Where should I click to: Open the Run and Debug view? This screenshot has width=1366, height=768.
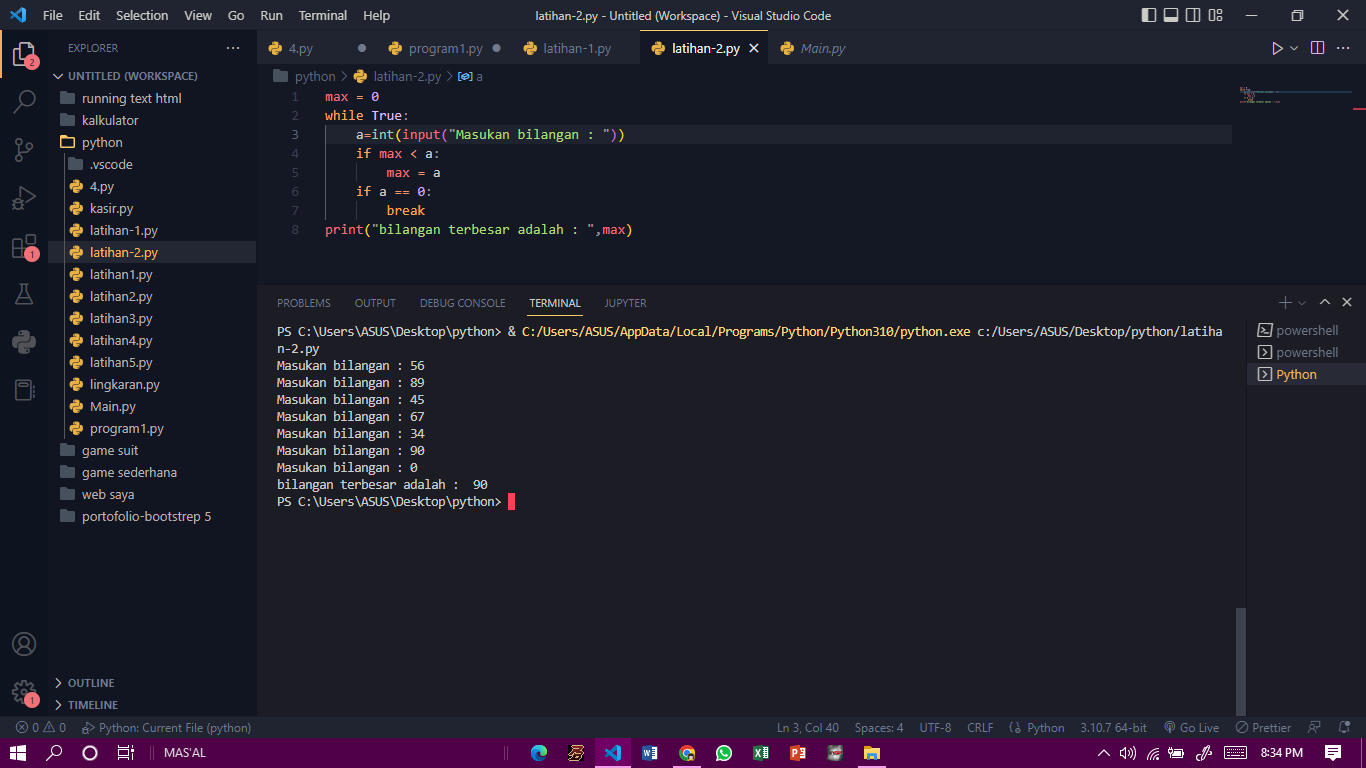pos(24,197)
